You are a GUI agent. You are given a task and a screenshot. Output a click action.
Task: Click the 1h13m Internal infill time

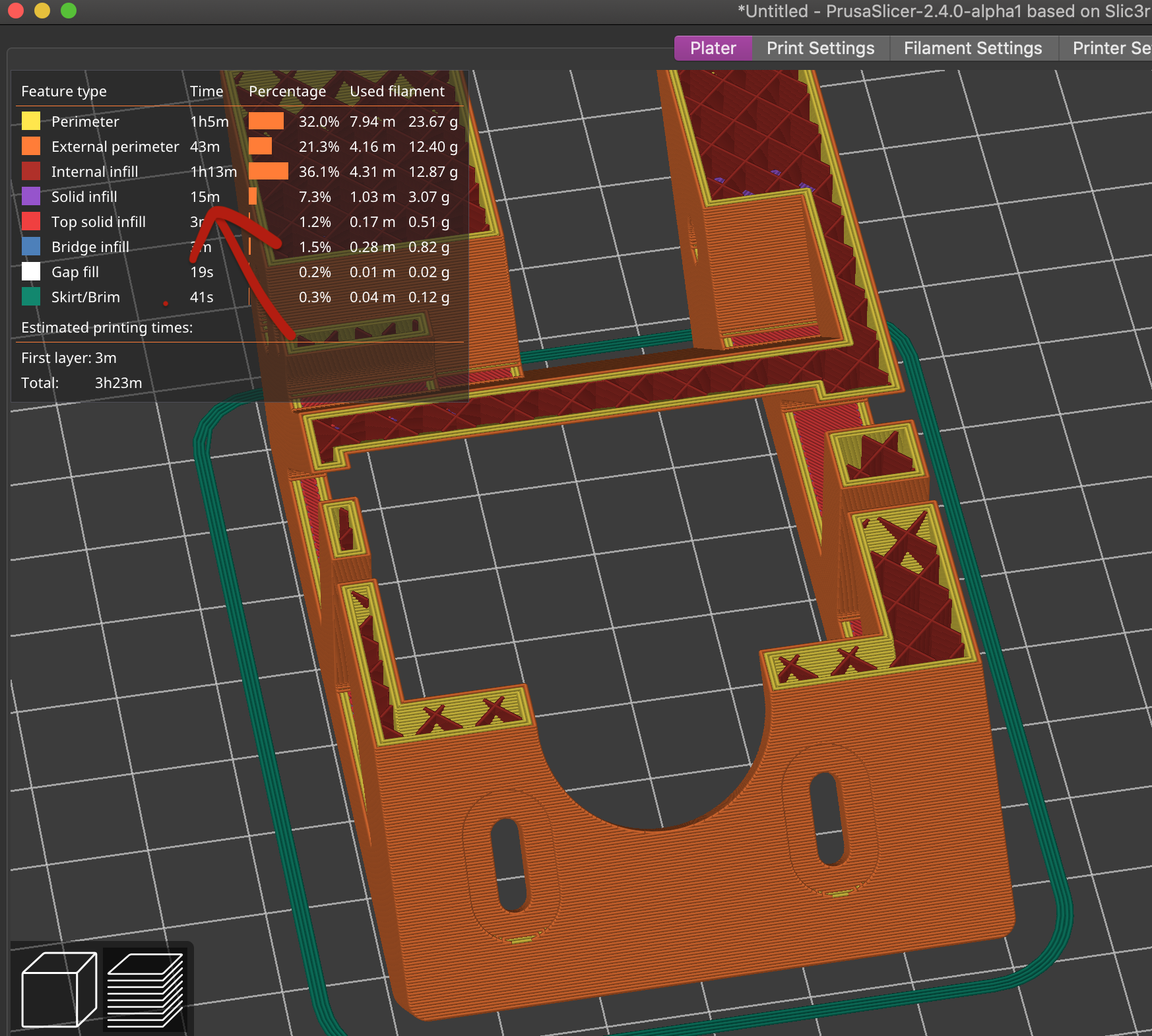(213, 172)
